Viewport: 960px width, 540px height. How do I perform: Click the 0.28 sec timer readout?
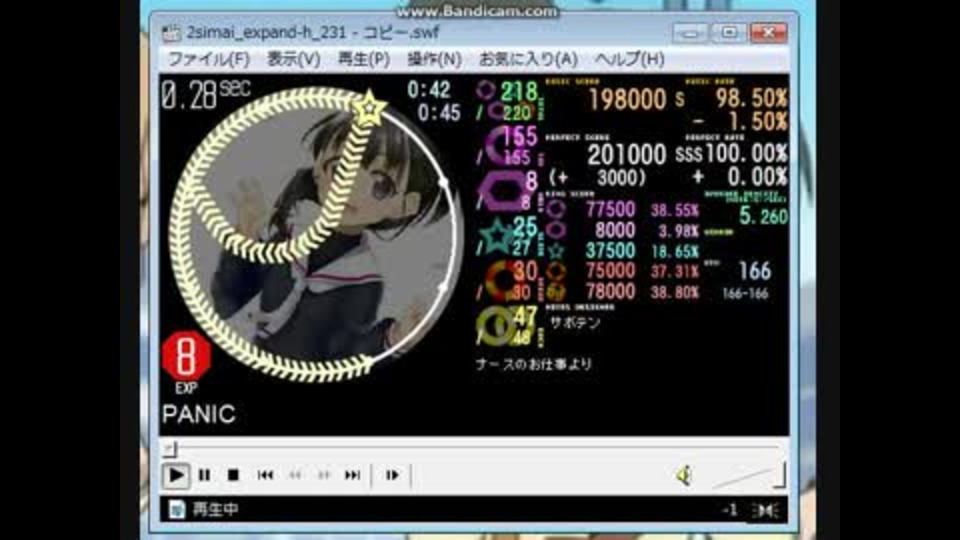206,95
